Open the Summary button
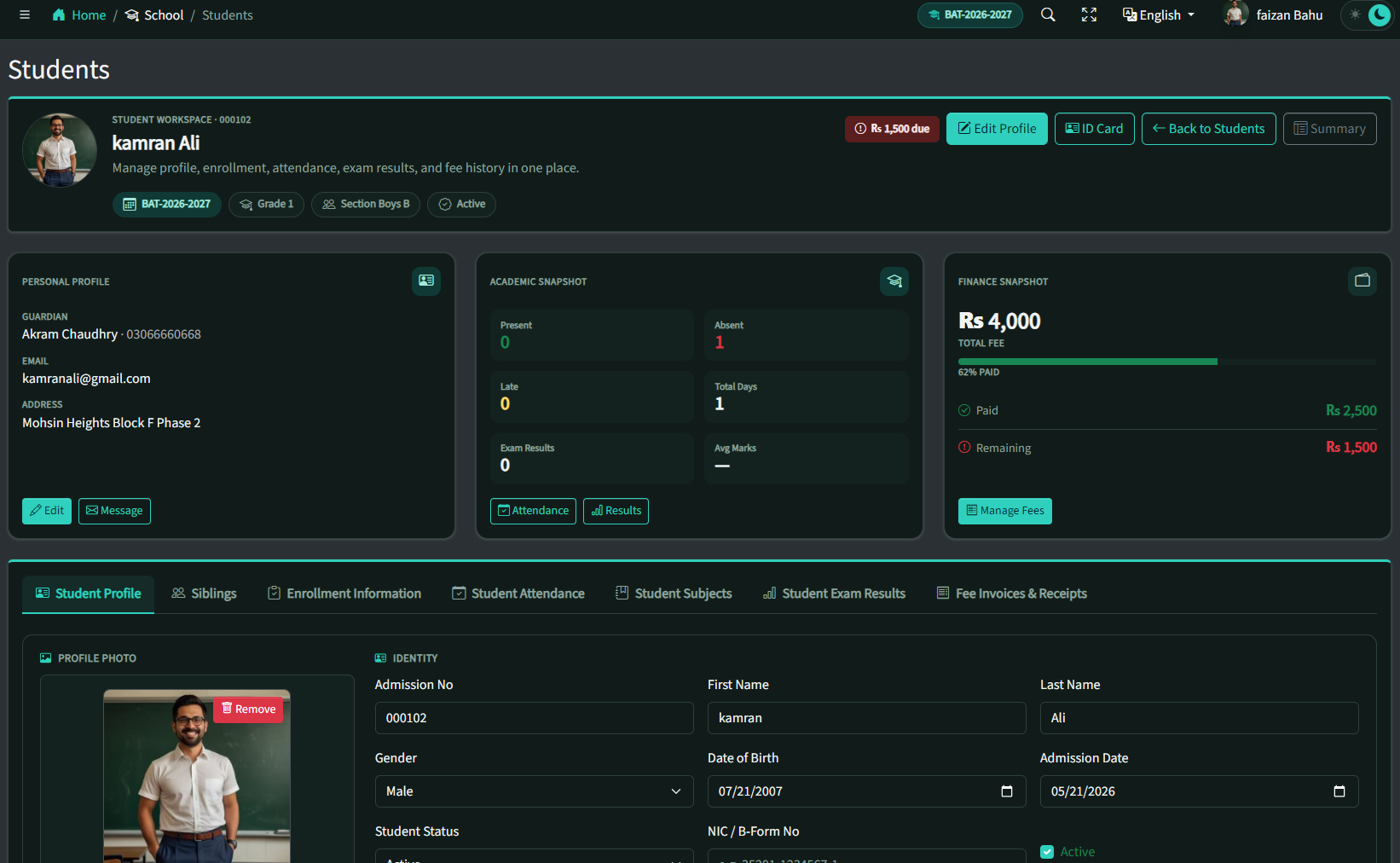The image size is (1400, 863). 1329,129
